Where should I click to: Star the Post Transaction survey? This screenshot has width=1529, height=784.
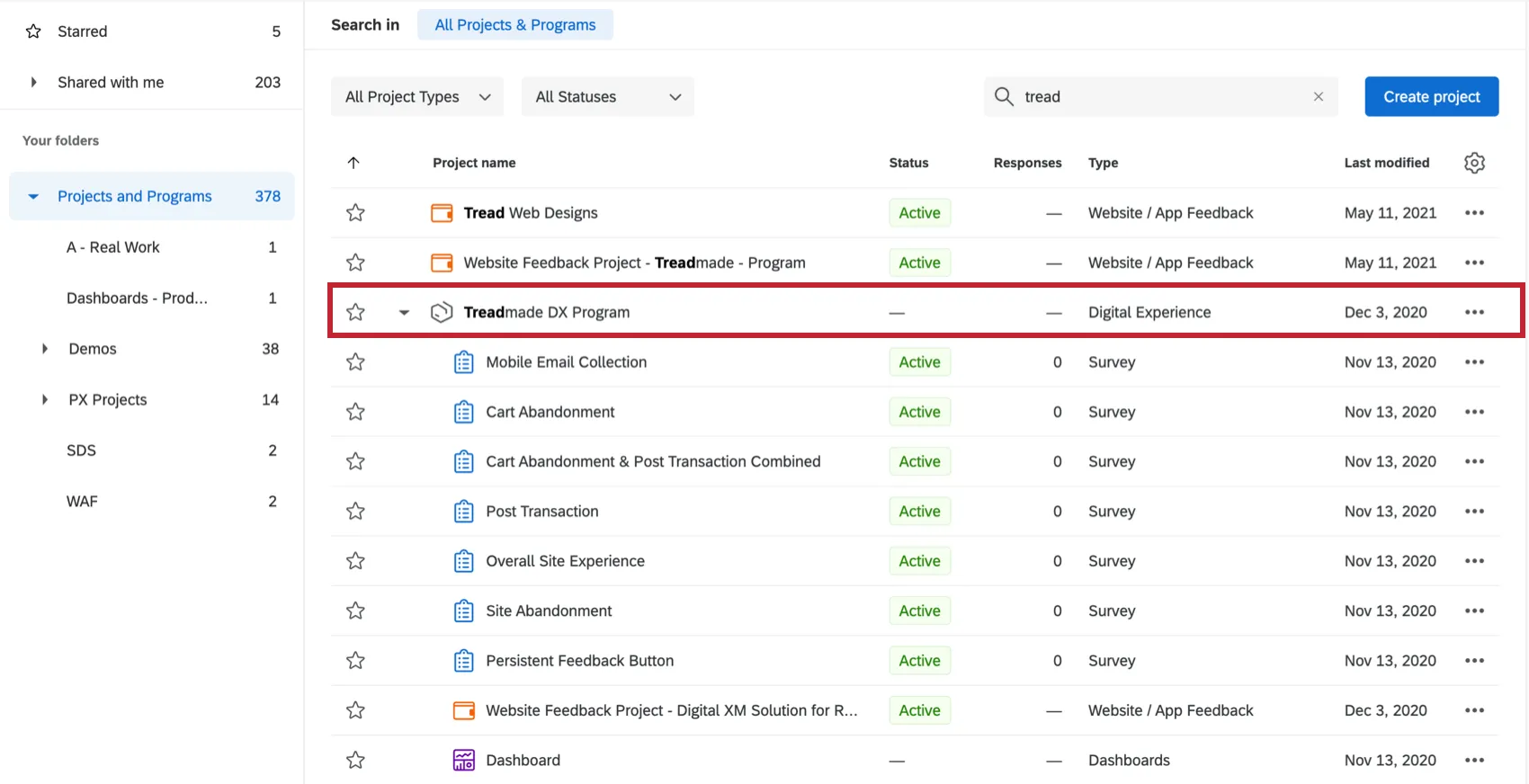coord(355,512)
